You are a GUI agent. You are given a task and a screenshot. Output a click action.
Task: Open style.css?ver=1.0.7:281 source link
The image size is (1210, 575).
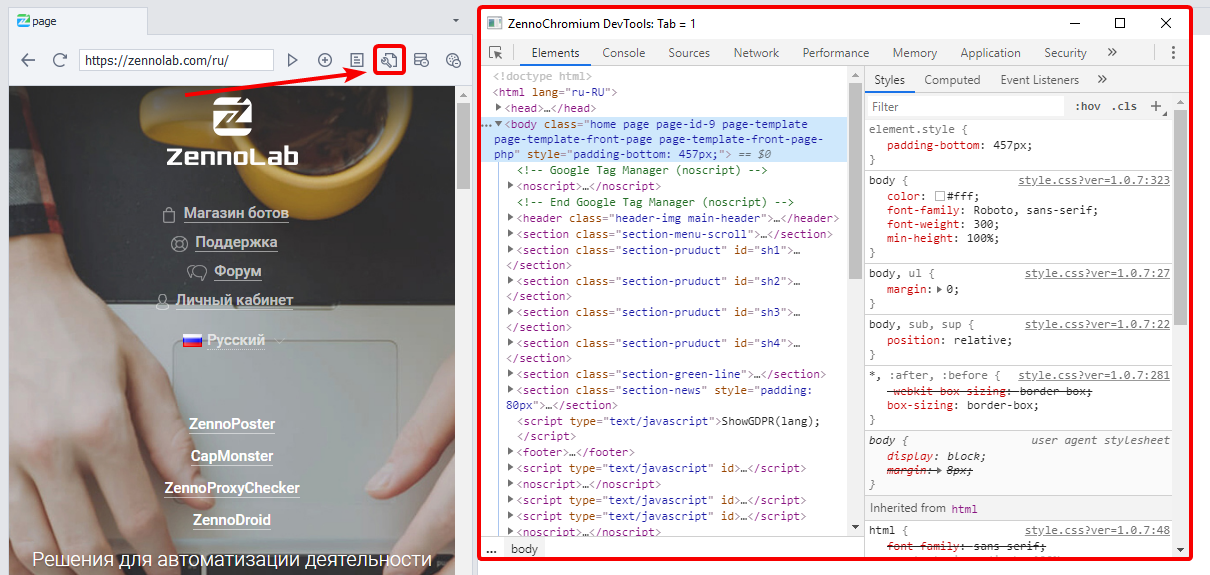pyautogui.click(x=1094, y=376)
